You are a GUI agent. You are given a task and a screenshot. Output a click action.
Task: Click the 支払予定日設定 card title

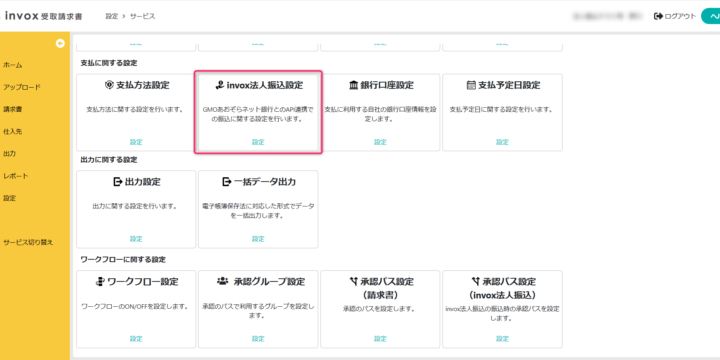(509, 85)
